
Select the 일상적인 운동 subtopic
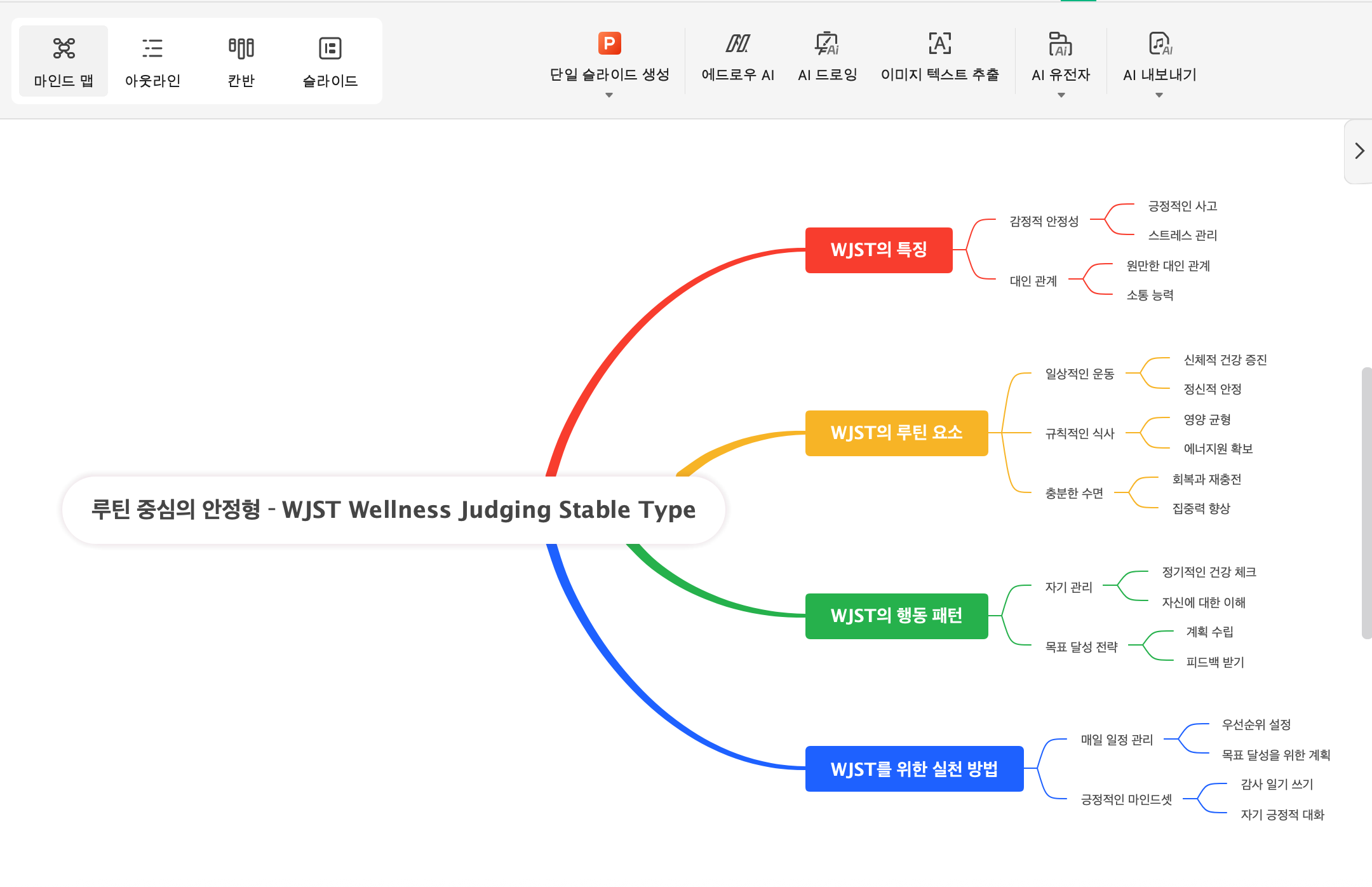click(1080, 374)
